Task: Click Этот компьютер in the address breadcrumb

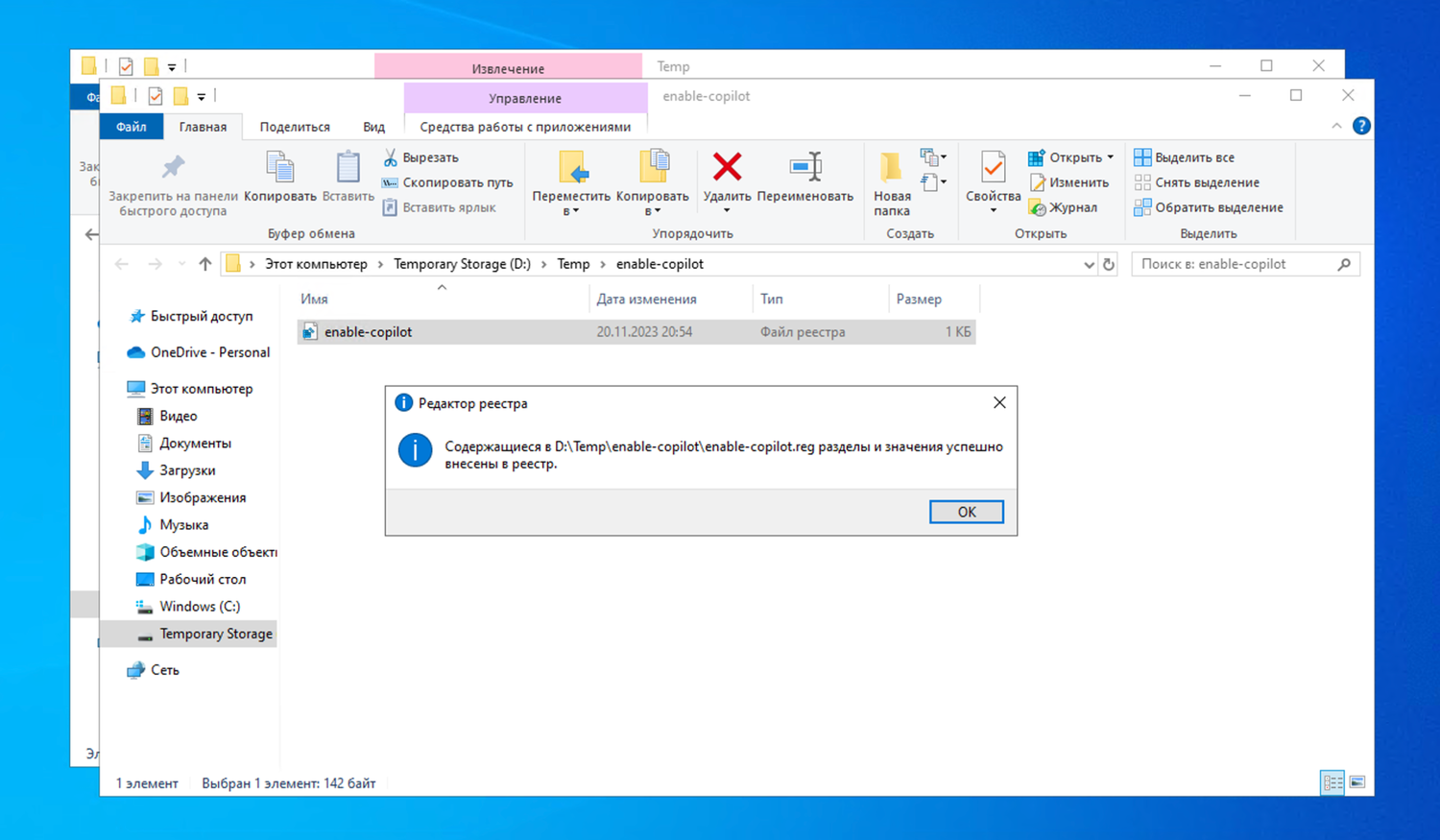Action: coord(316,264)
